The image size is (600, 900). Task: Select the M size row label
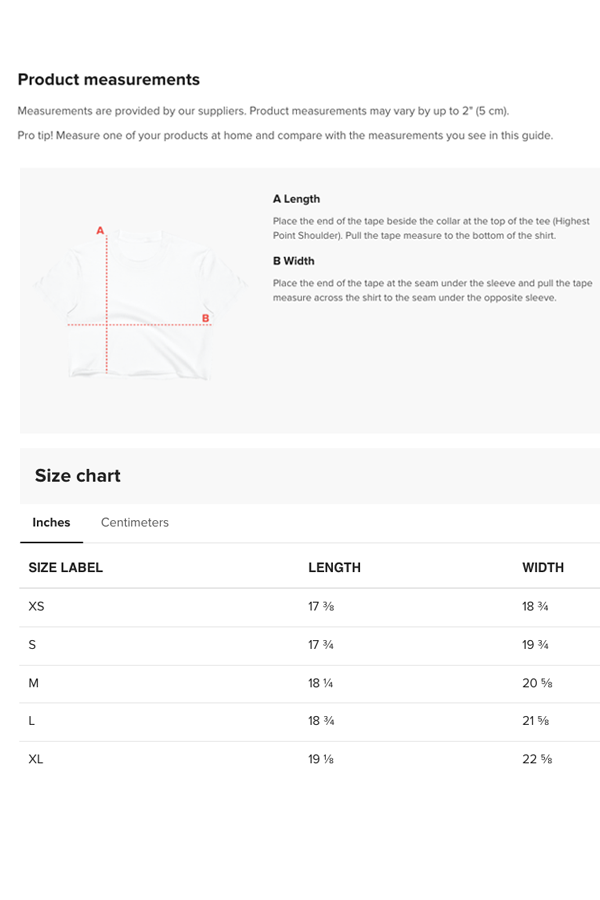pos(34,683)
